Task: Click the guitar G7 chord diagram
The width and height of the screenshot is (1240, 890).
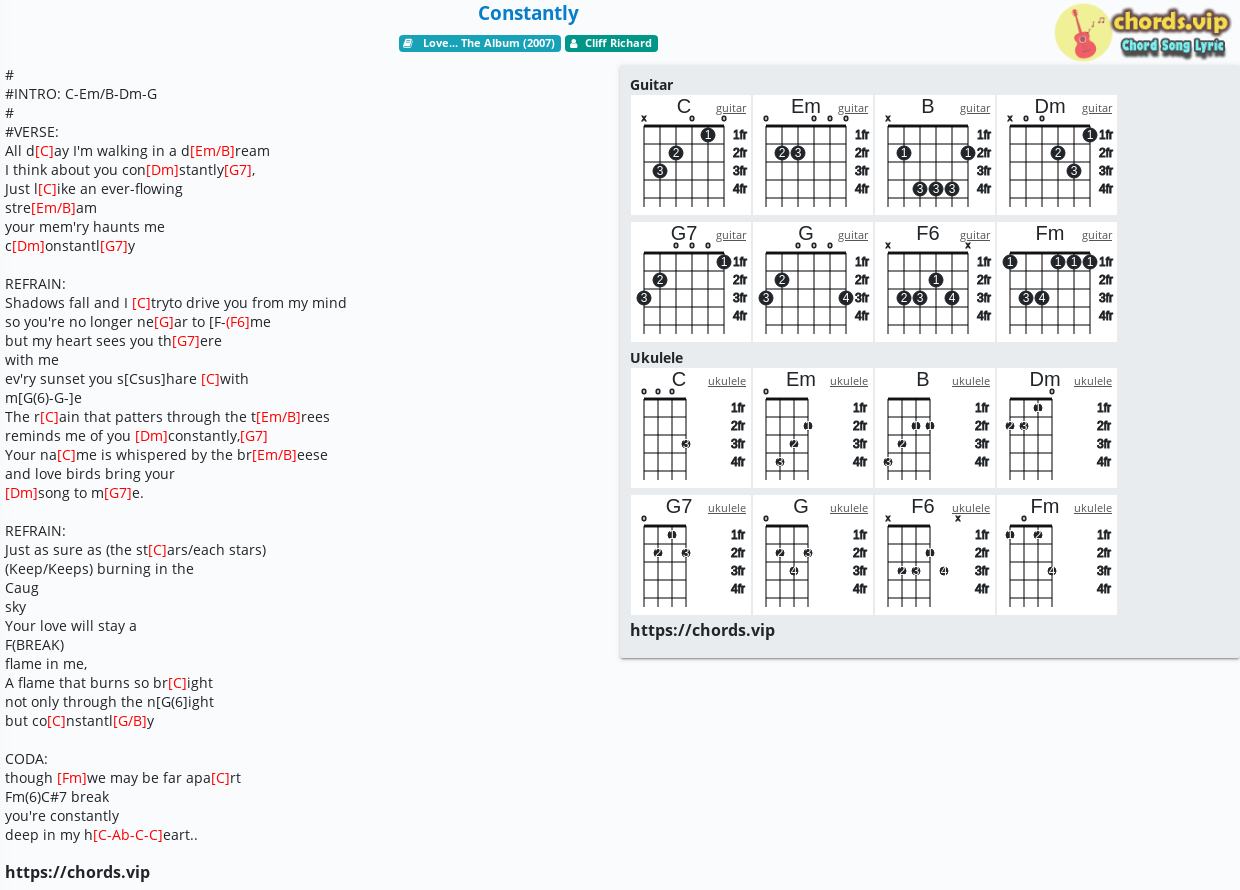Action: click(691, 282)
